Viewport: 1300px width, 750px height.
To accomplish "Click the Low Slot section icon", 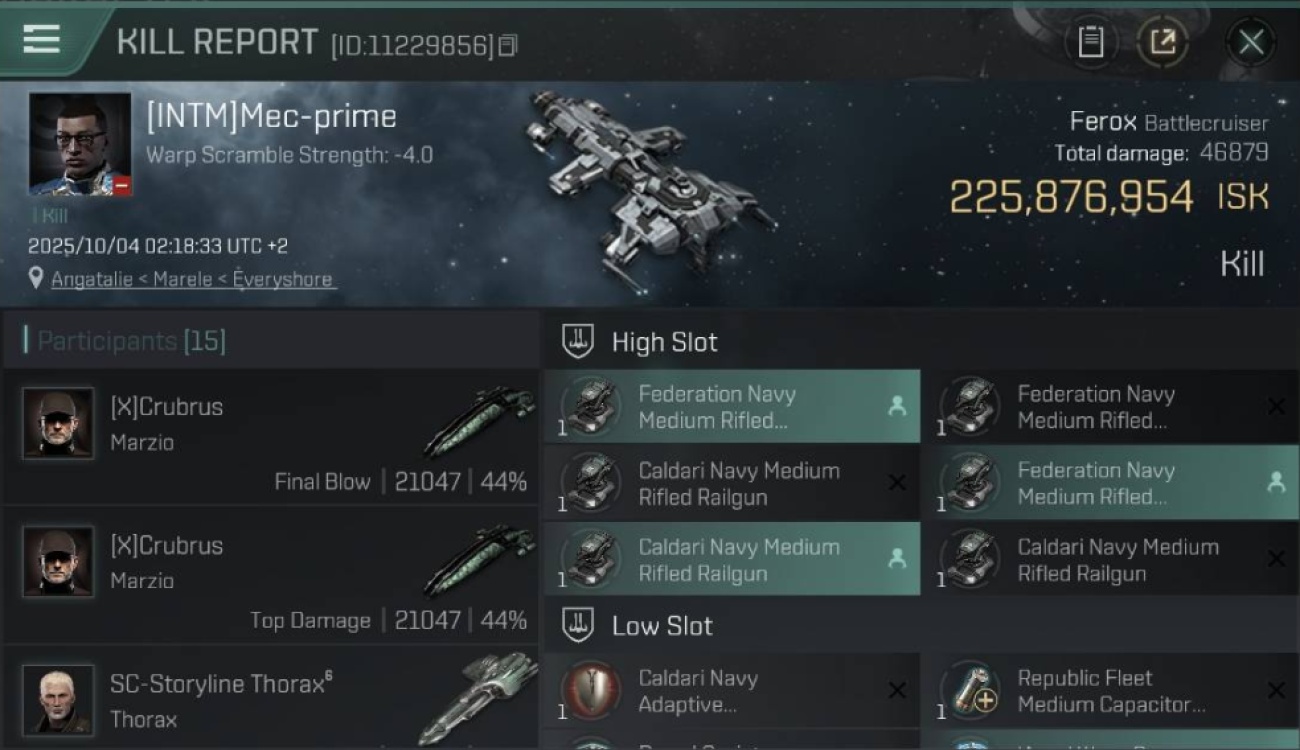I will (578, 626).
